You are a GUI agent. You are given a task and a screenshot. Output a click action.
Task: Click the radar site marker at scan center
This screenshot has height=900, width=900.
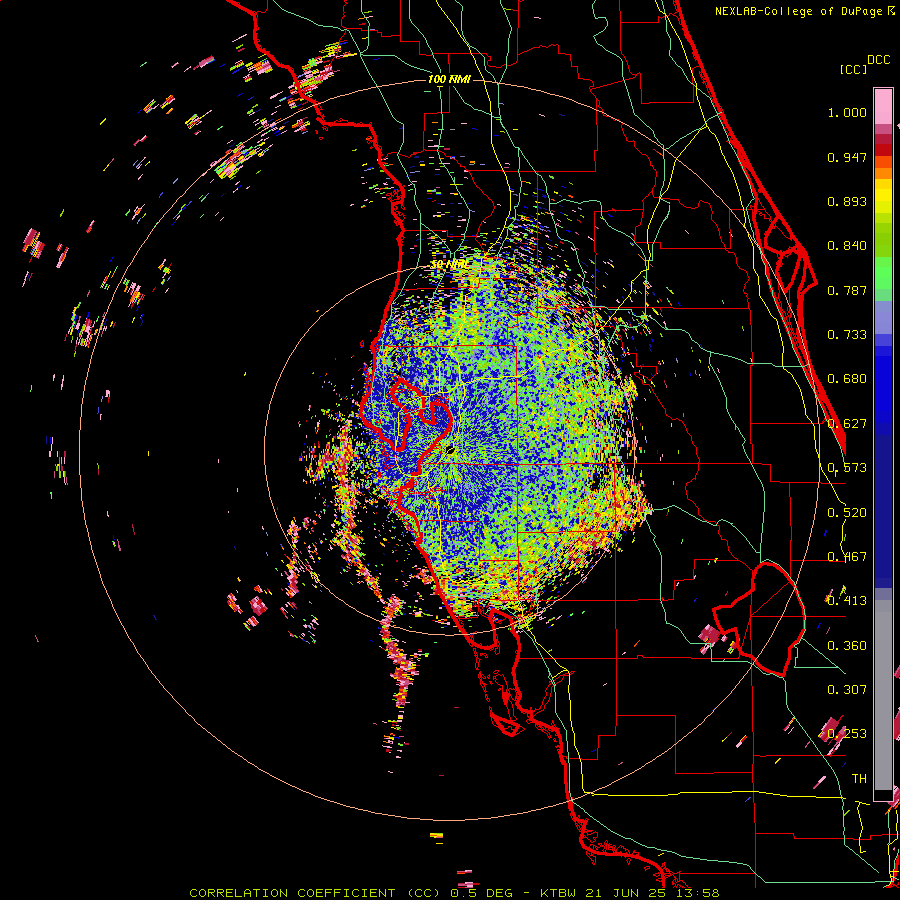pos(450,449)
